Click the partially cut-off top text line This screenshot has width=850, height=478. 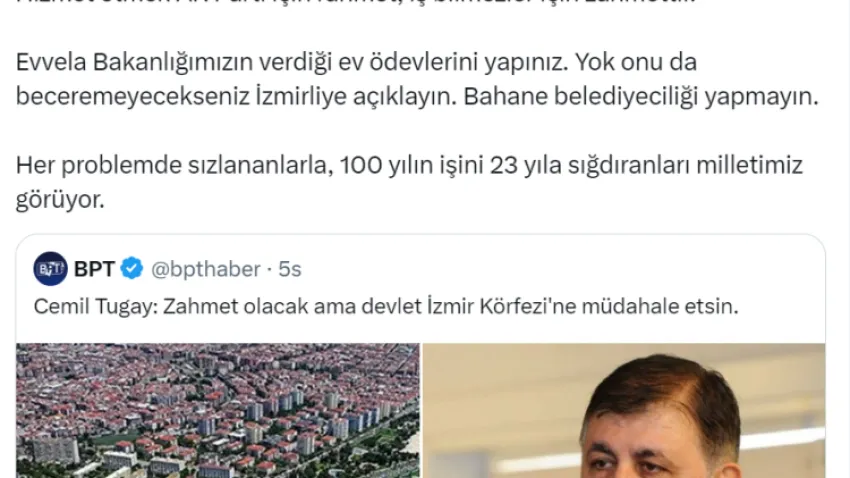[x=355, y=2]
